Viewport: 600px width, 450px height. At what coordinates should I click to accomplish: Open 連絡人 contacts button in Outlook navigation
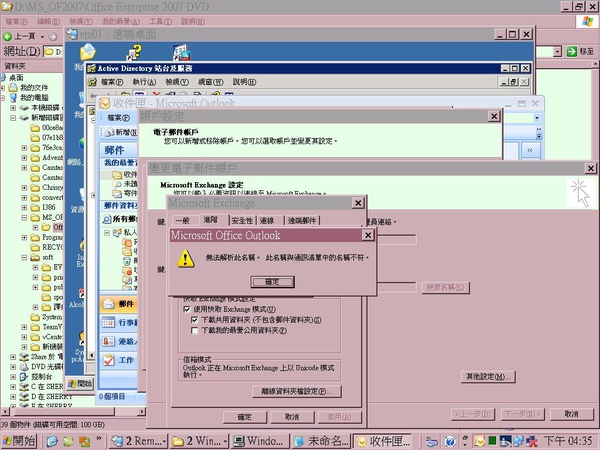coord(118,341)
